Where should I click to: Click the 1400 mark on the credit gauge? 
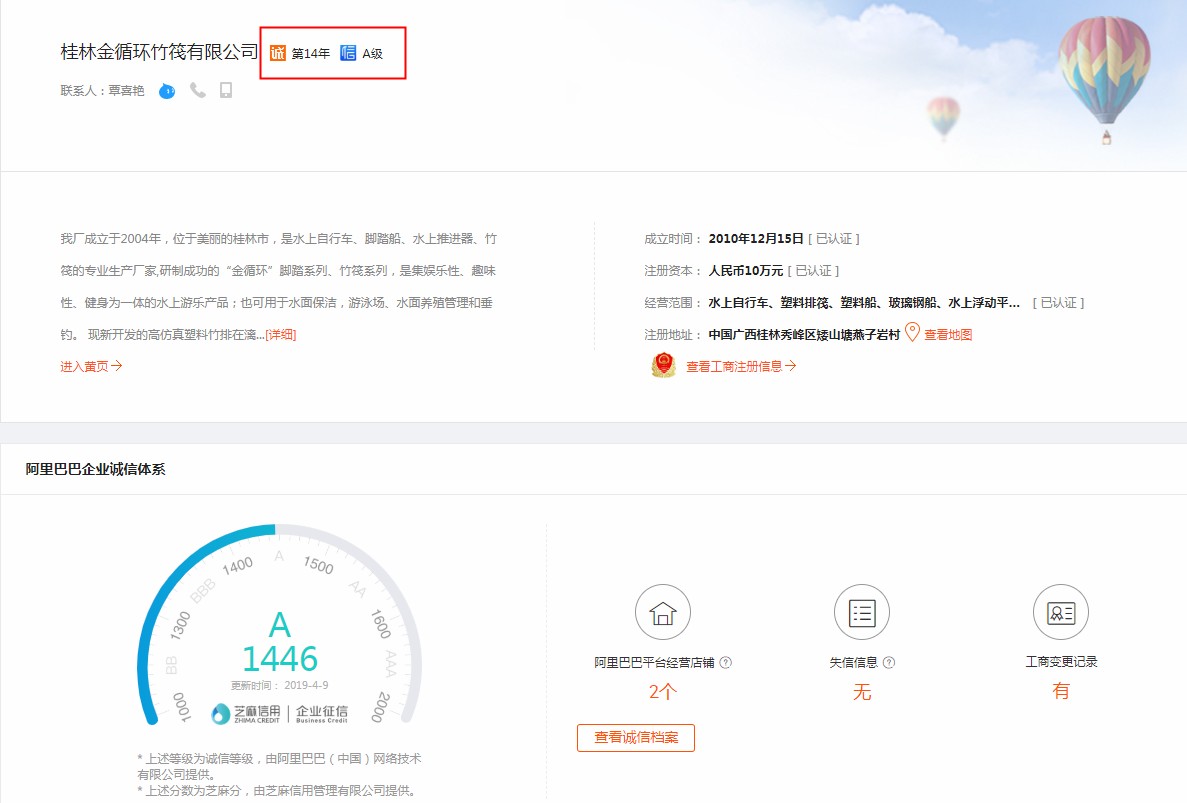click(x=238, y=566)
